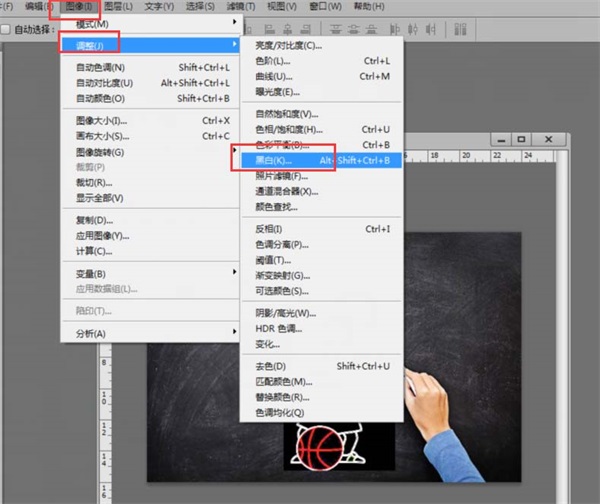Open the 图像旋转(G) entry
600x504 pixels.
point(151,152)
